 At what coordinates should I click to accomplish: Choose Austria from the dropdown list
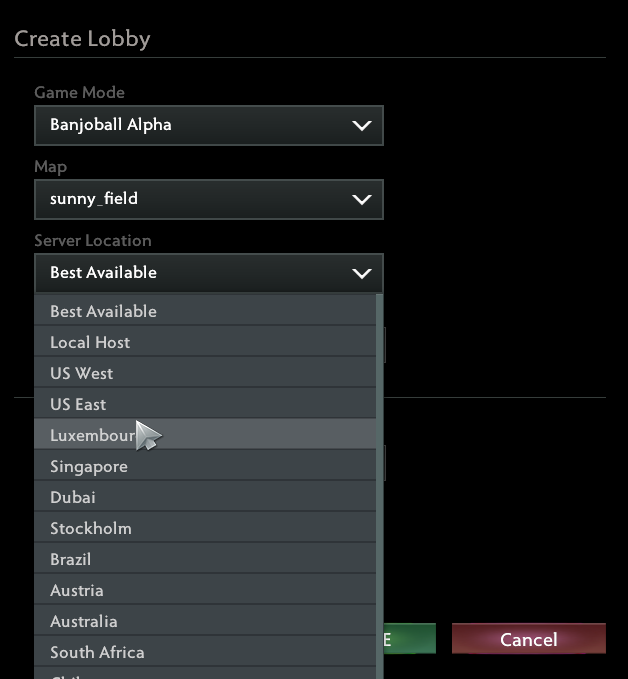[x=205, y=590]
